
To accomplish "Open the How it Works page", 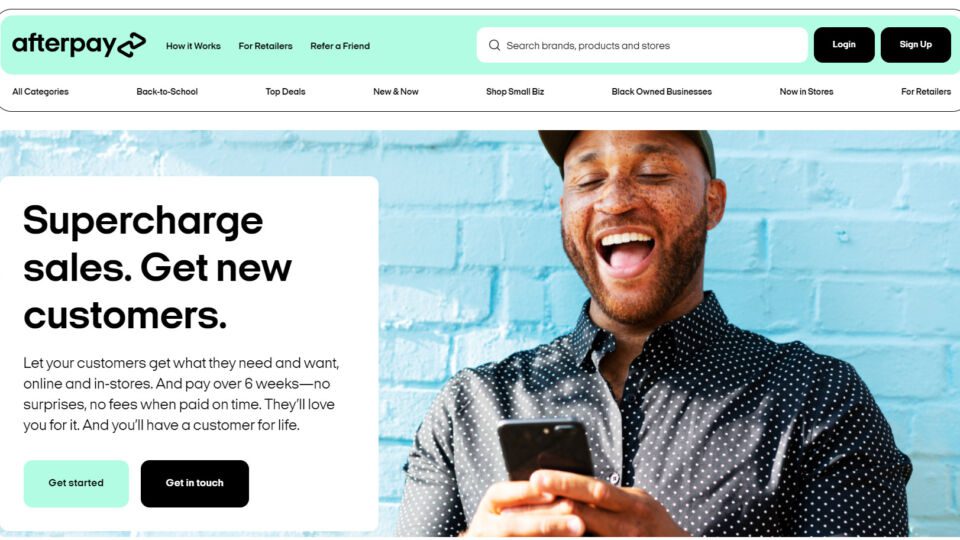I will click(x=193, y=46).
